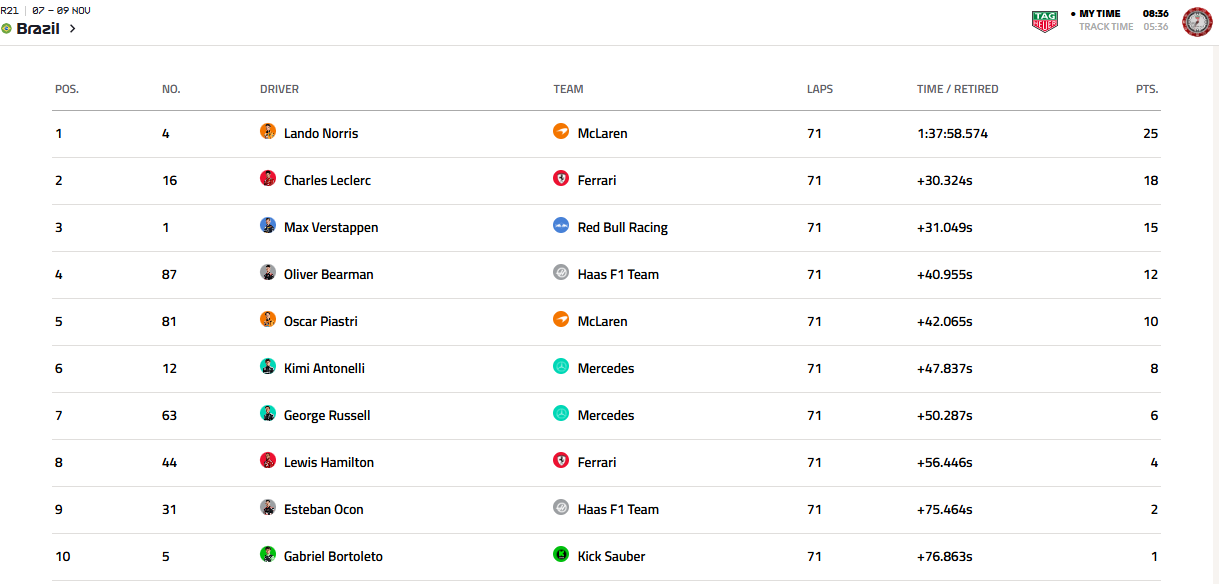Switch the clock to Track Time
The image size is (1219, 584).
tap(1106, 27)
